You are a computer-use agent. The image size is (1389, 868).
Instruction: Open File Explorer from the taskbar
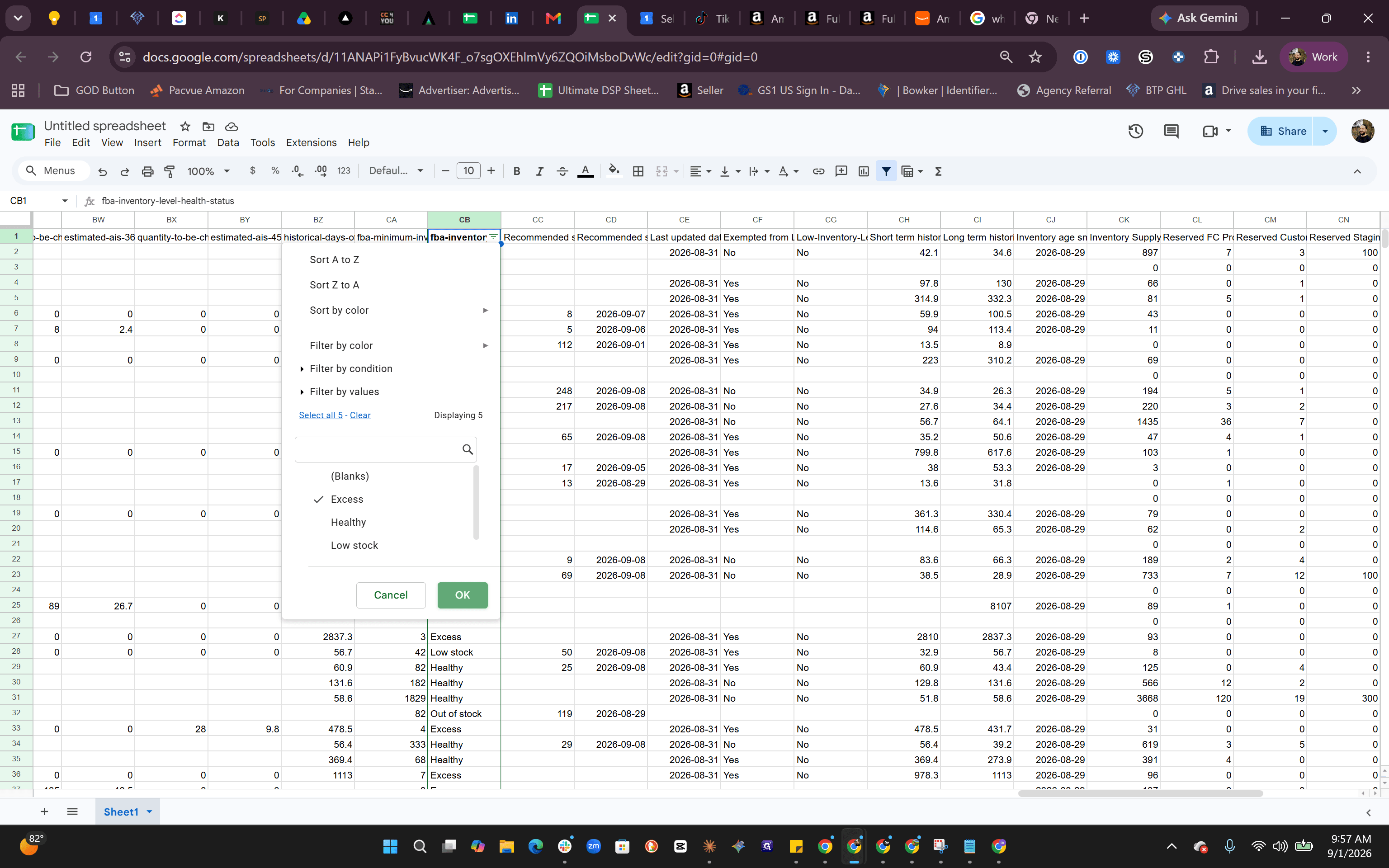pyautogui.click(x=506, y=846)
